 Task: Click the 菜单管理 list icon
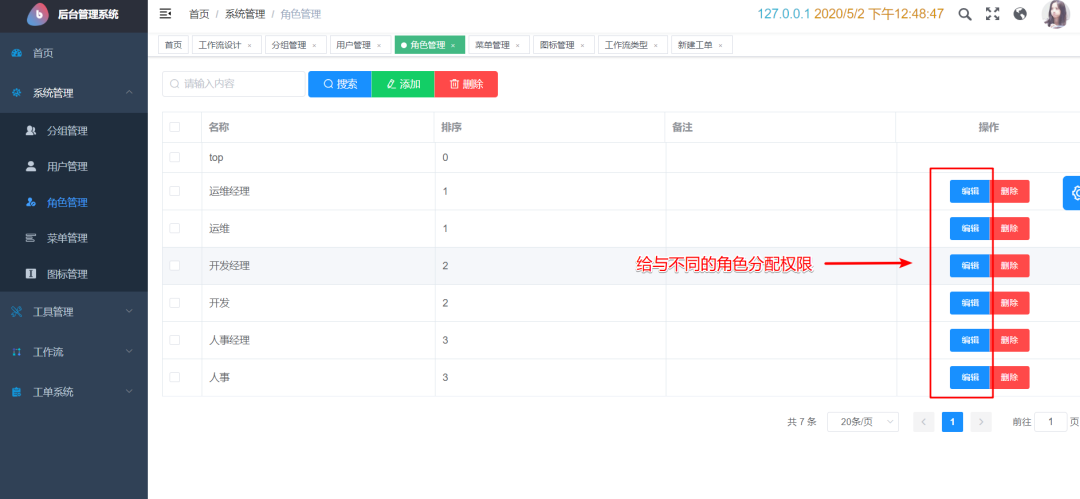31,238
